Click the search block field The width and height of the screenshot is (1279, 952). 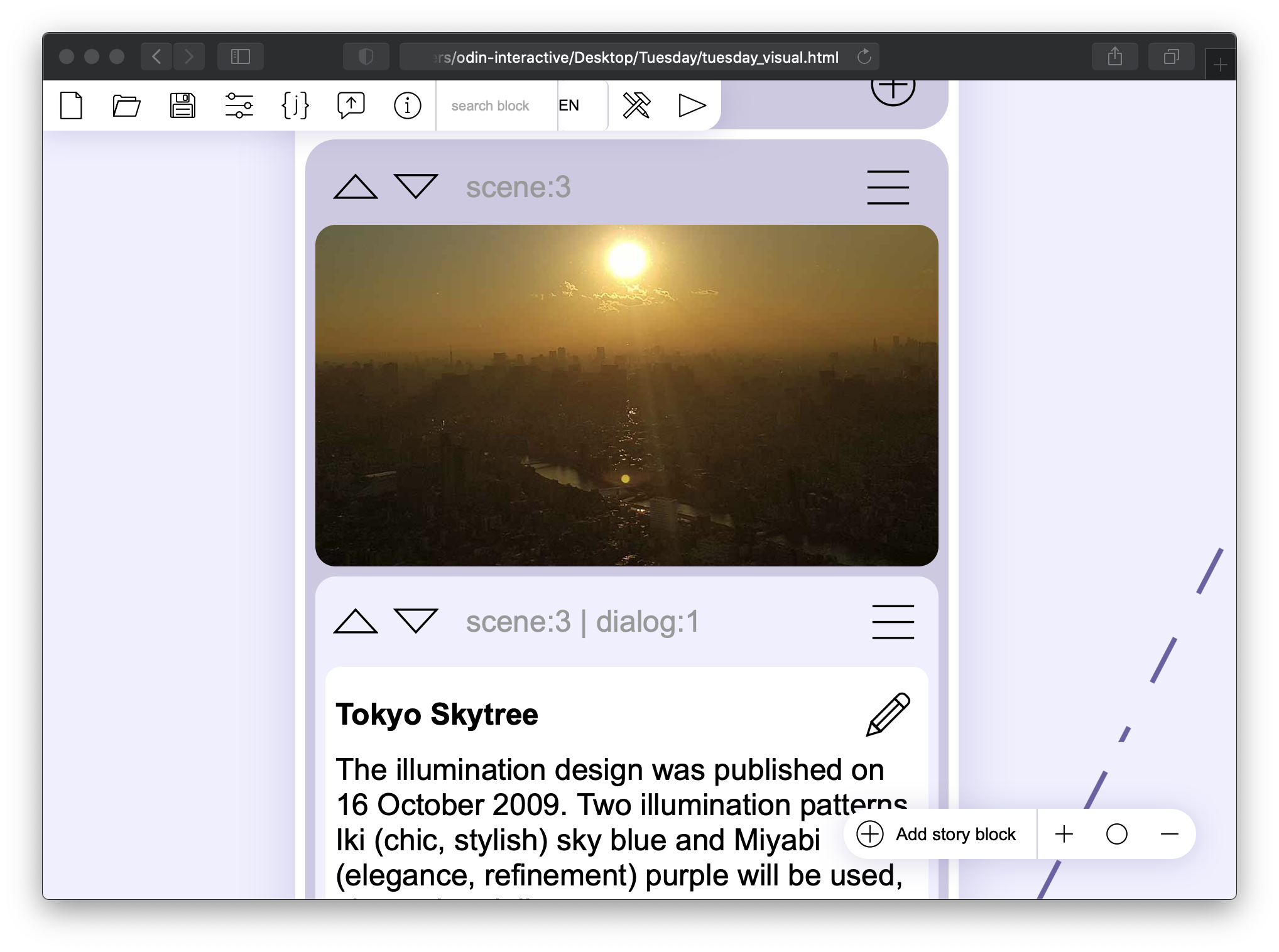point(497,105)
